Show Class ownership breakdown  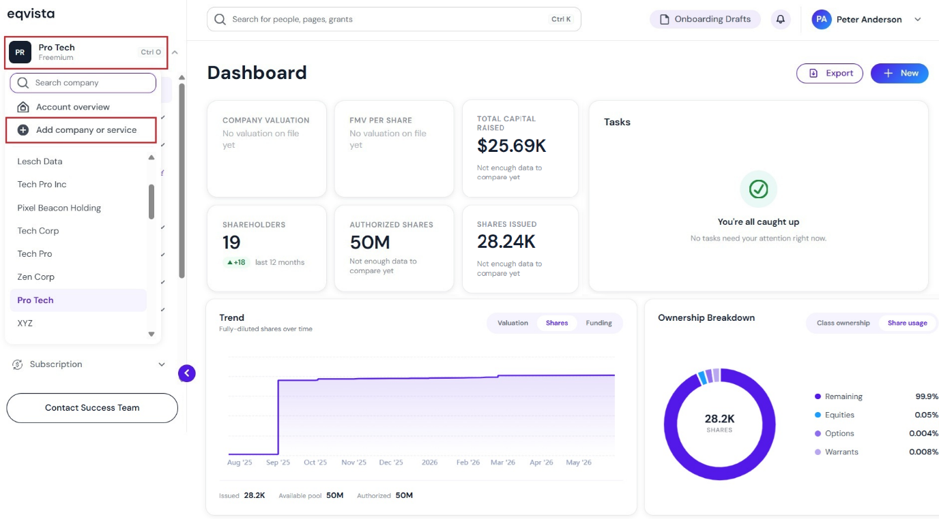[x=843, y=323]
